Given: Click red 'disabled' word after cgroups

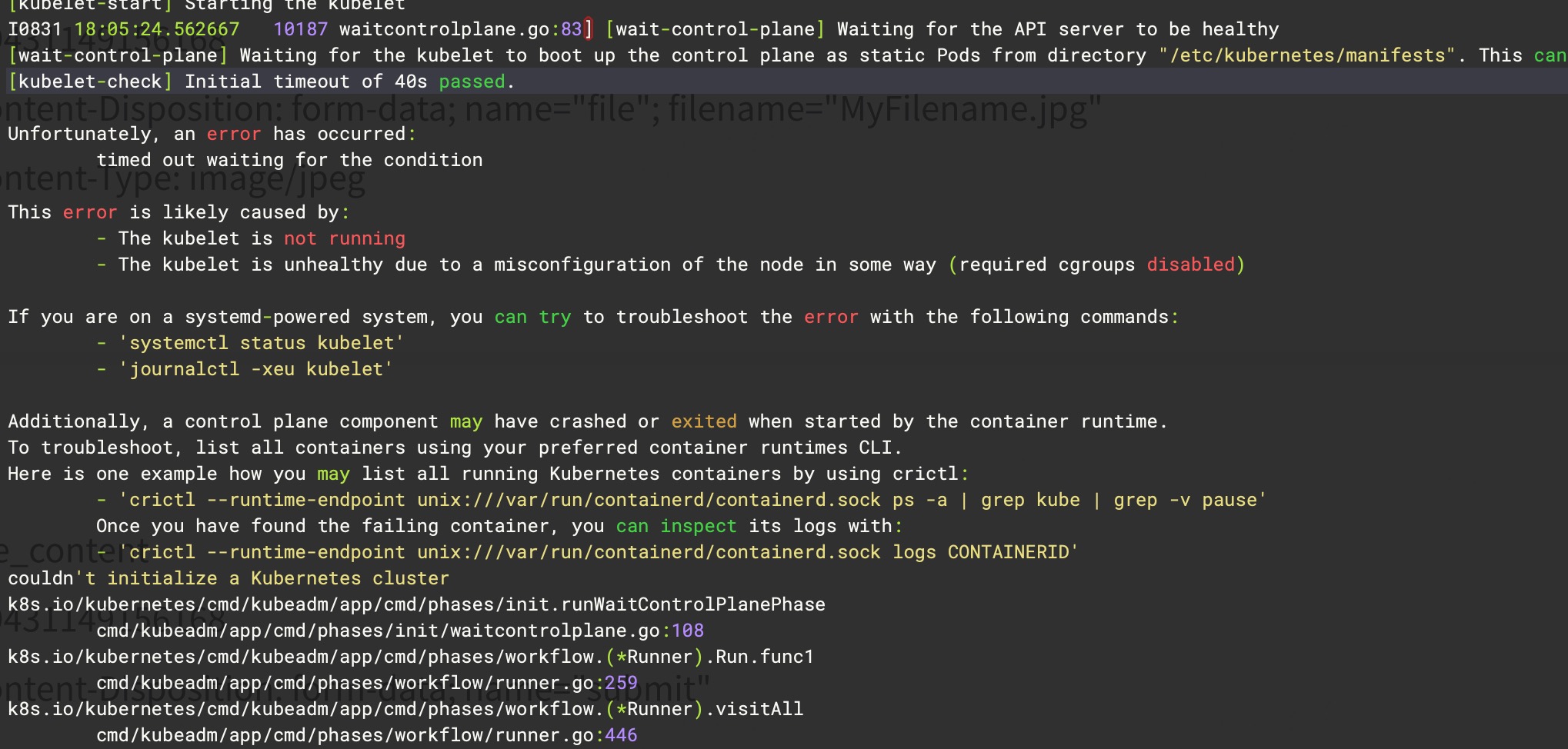Looking at the screenshot, I should click(x=1190, y=265).
